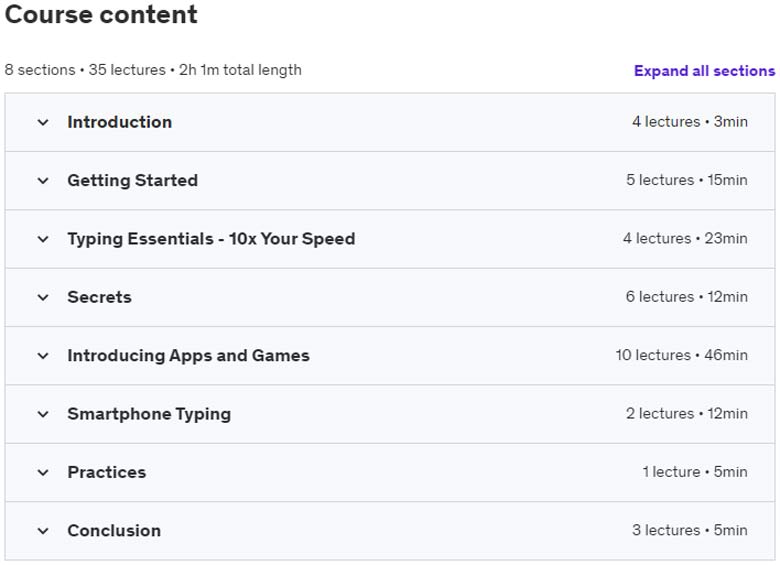This screenshot has width=780, height=565.
Task: Click the '10 lectures • 46min' text
Action: pos(682,355)
